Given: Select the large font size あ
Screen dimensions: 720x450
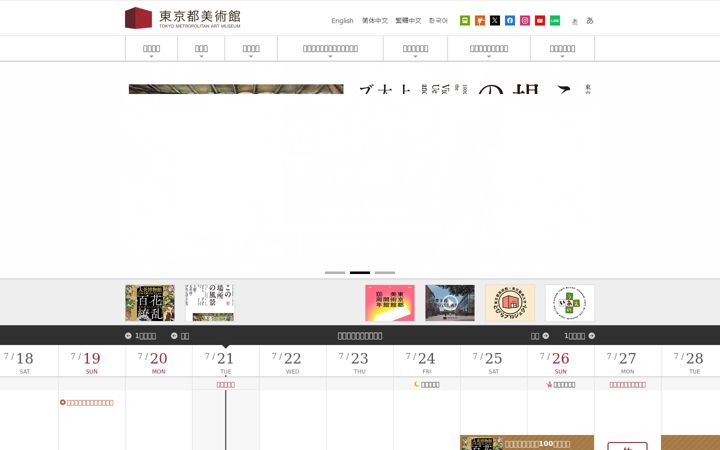Looking at the screenshot, I should pyautogui.click(x=590, y=20).
